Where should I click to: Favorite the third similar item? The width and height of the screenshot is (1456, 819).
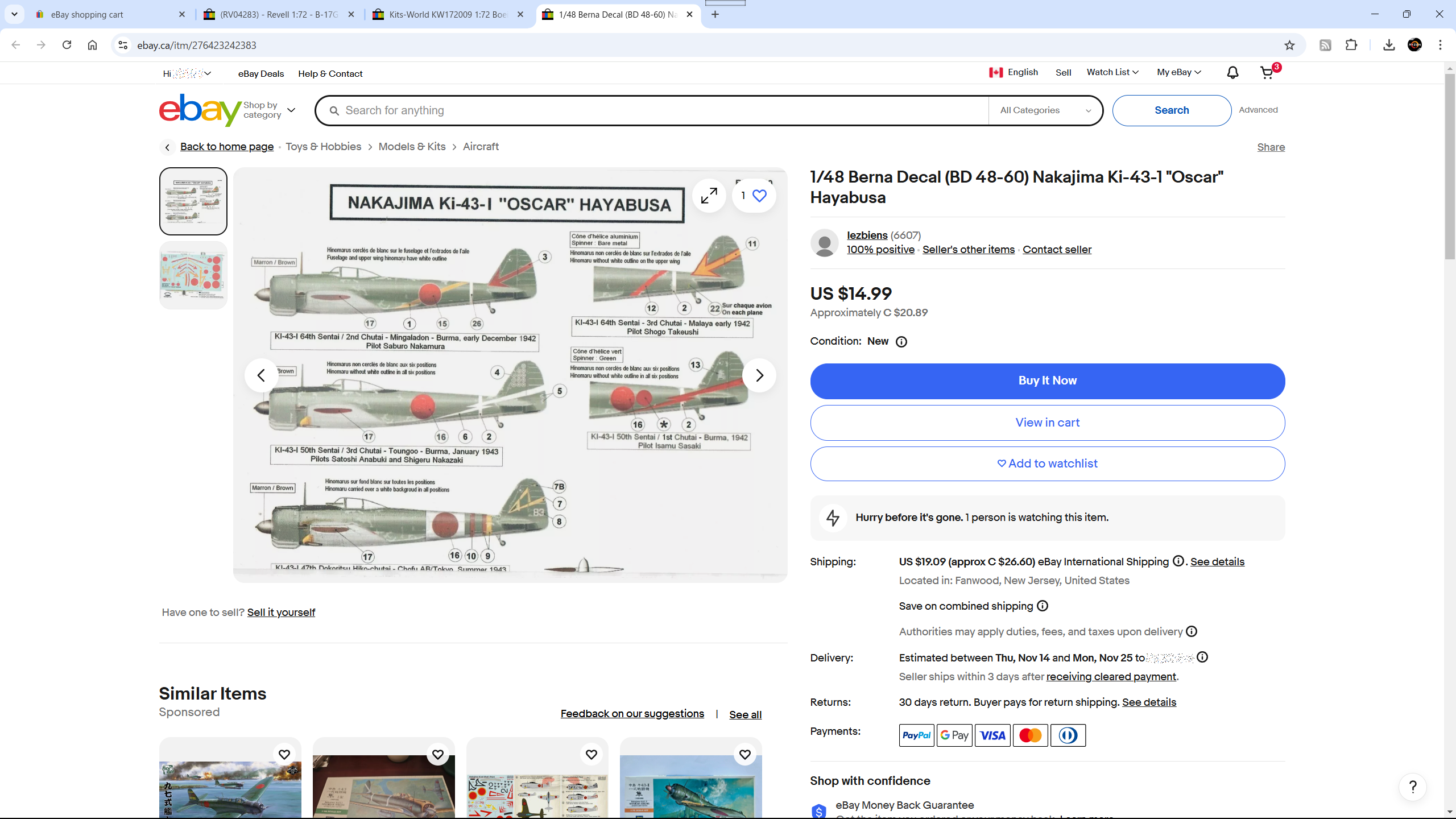(591, 754)
